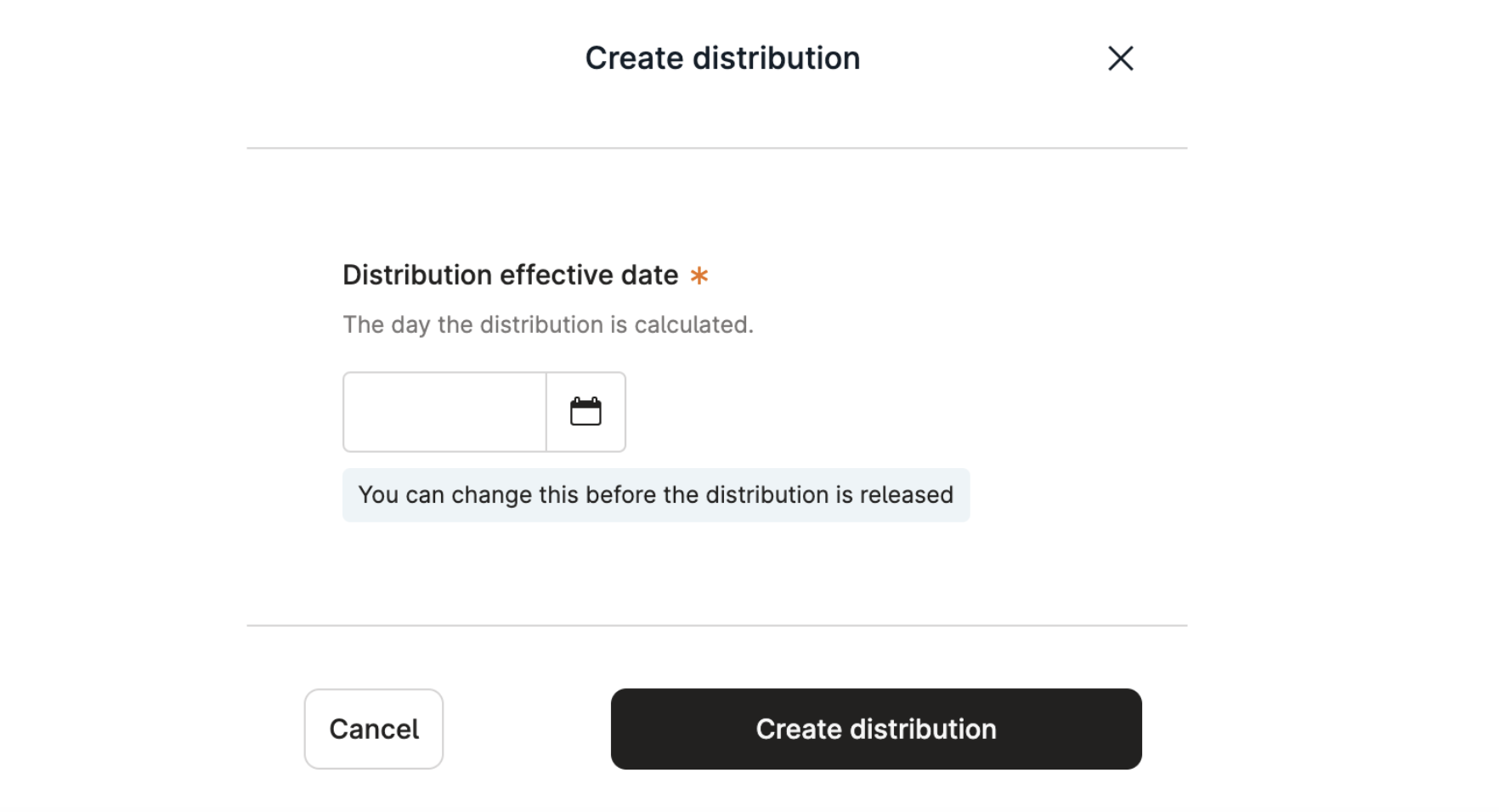Dismiss the modal using the X icon
This screenshot has width=1499, height=812.
pyautogui.click(x=1120, y=59)
